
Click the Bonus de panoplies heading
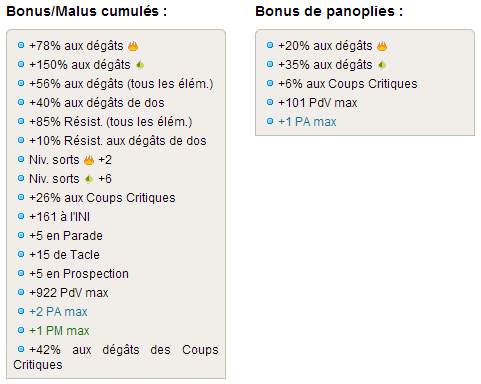point(329,11)
